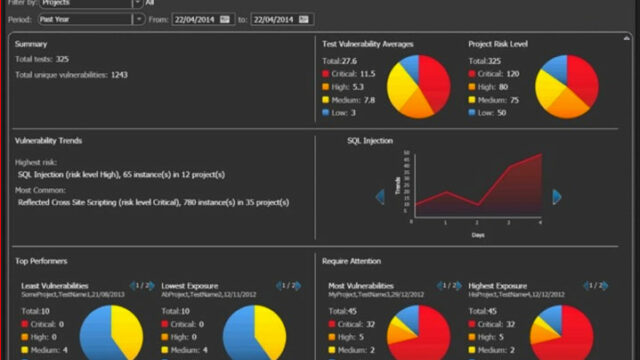Click red Critical swatch in Project Risk Level
The height and width of the screenshot is (360, 640).
tap(472, 73)
